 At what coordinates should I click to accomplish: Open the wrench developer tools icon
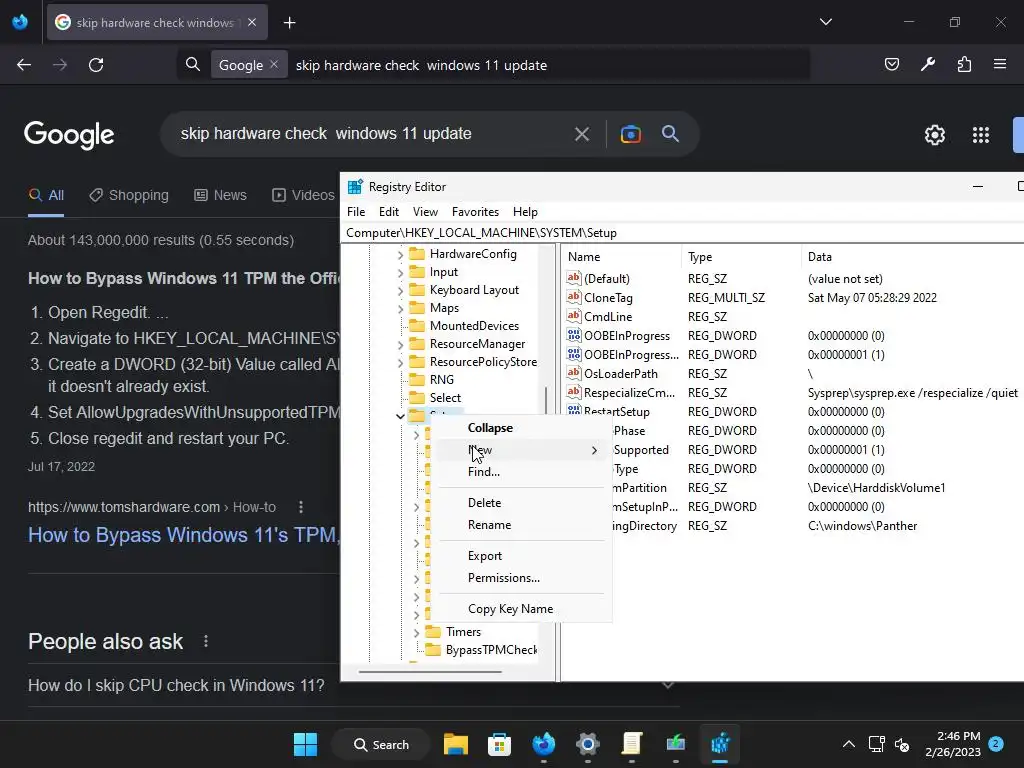927,64
